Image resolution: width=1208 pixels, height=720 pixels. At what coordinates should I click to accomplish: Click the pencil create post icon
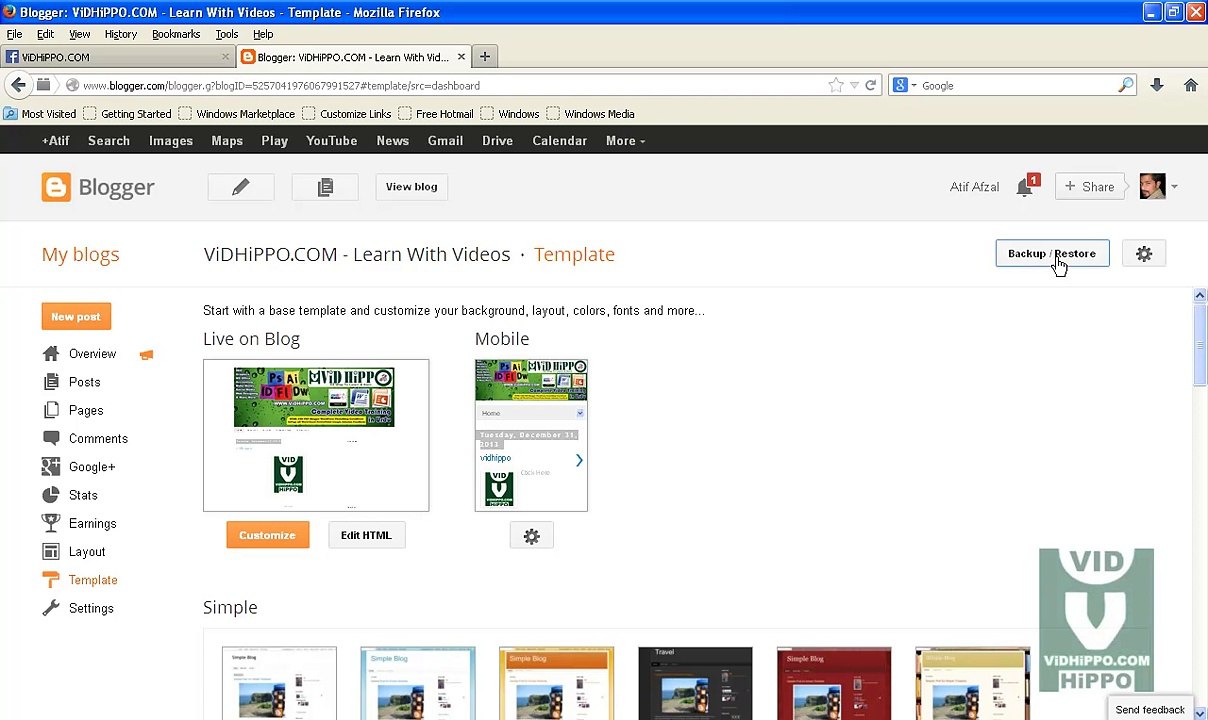pos(240,187)
